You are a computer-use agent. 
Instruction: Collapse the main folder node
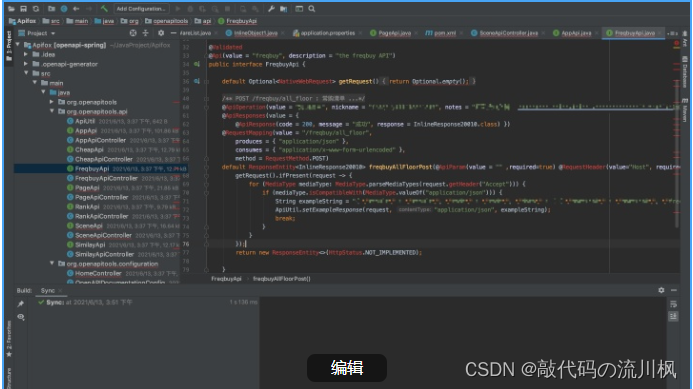[34, 83]
